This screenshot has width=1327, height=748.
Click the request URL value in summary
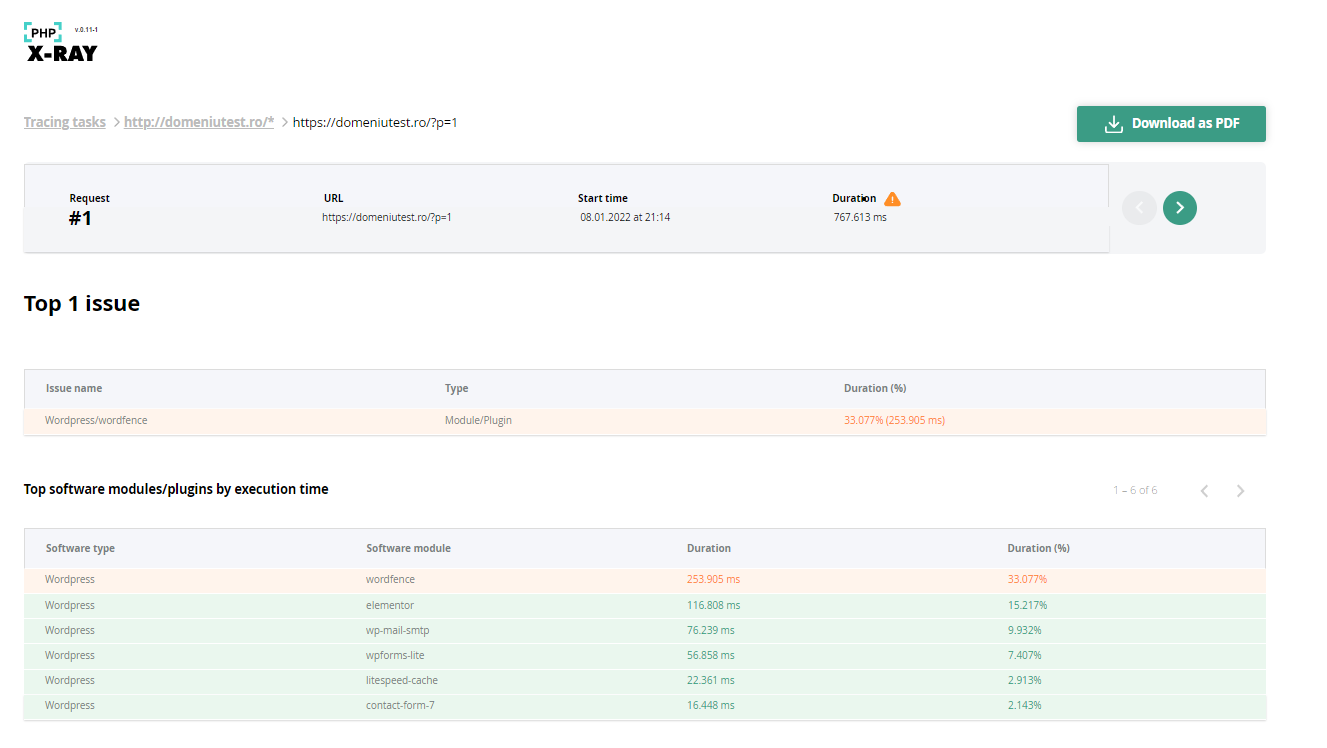click(x=387, y=217)
